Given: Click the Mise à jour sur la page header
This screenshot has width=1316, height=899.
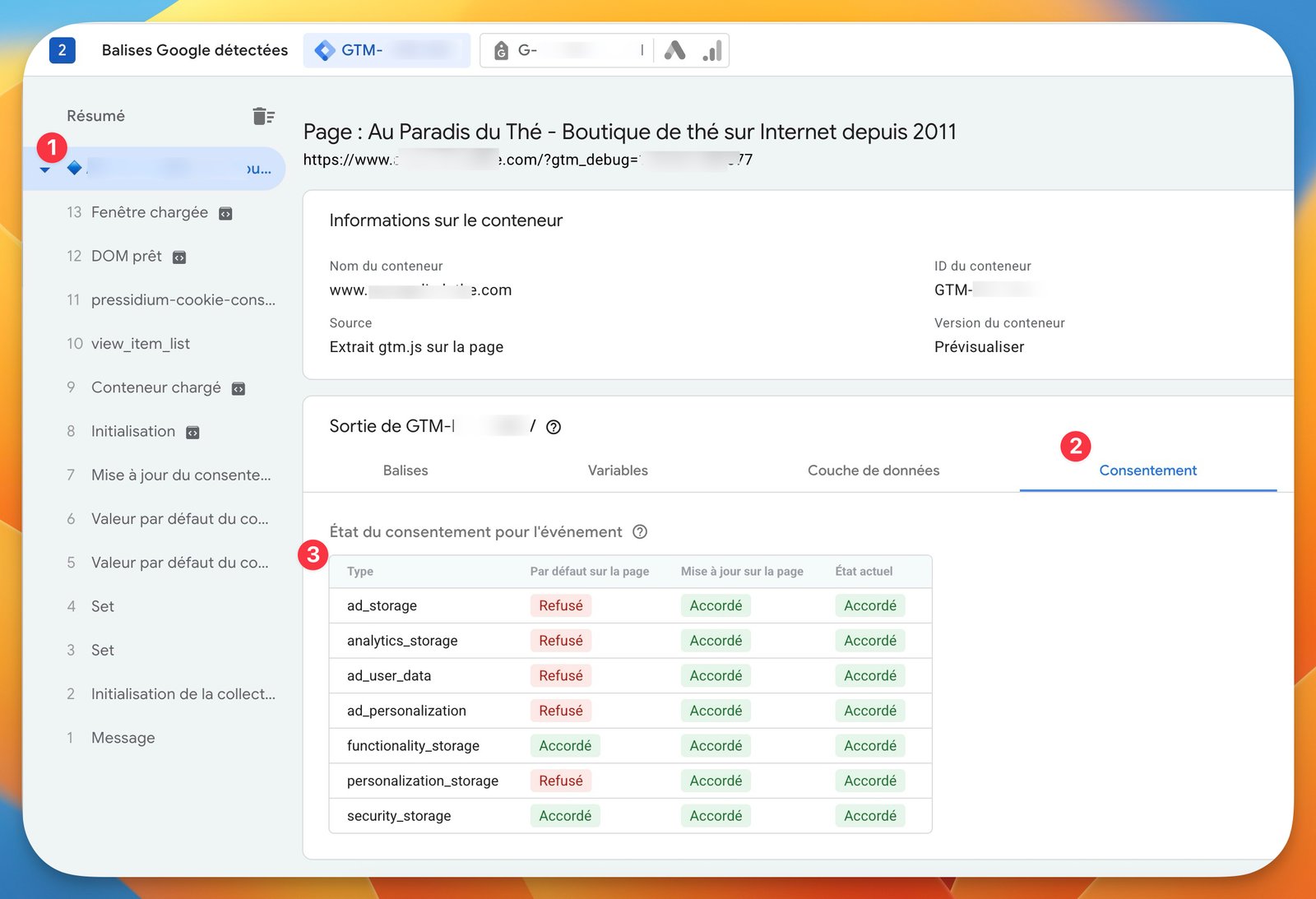Looking at the screenshot, I should [742, 572].
